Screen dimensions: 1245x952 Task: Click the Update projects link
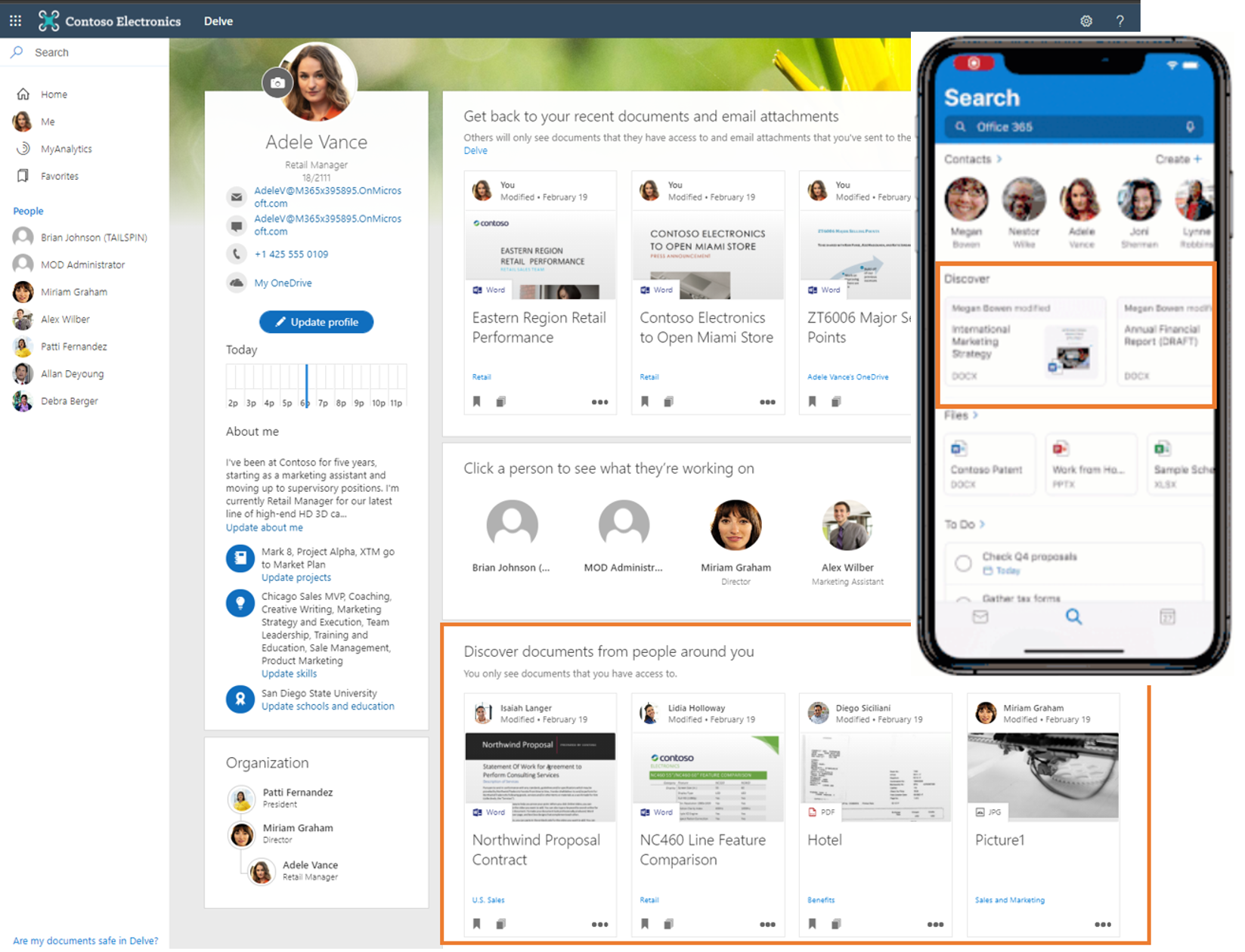[296, 577]
